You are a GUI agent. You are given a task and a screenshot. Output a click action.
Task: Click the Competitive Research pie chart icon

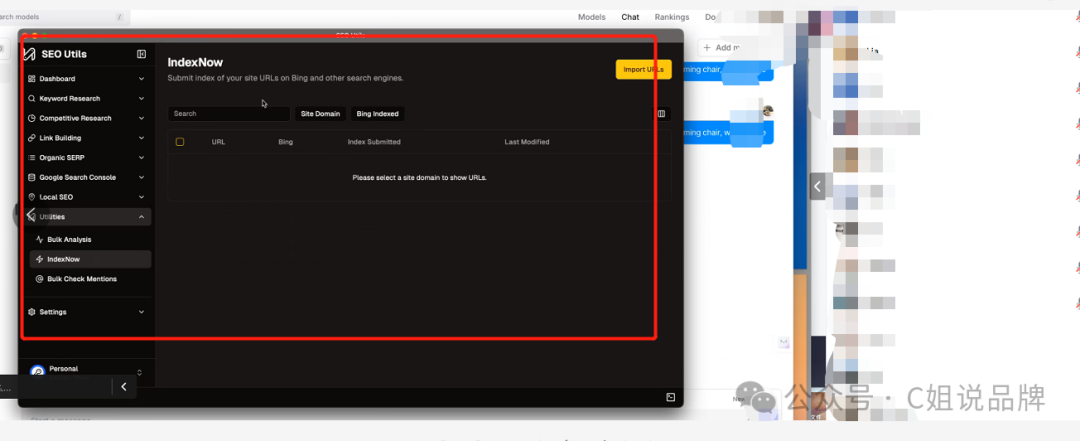32,119
